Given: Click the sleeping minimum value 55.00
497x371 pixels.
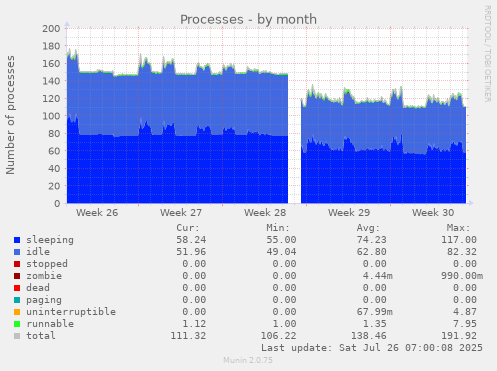Looking at the screenshot, I should pos(281,240).
